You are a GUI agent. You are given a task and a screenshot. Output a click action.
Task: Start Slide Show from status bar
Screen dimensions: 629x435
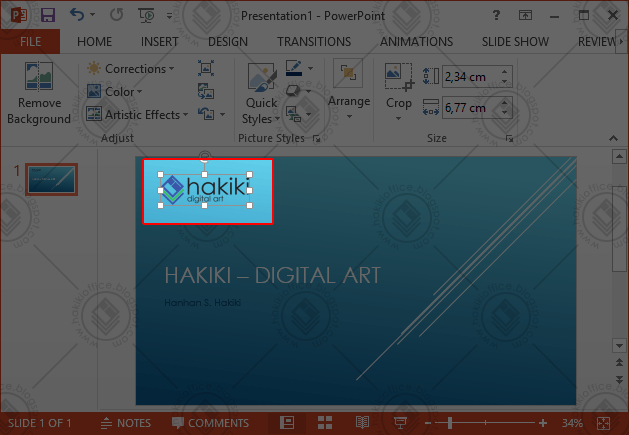pos(400,423)
